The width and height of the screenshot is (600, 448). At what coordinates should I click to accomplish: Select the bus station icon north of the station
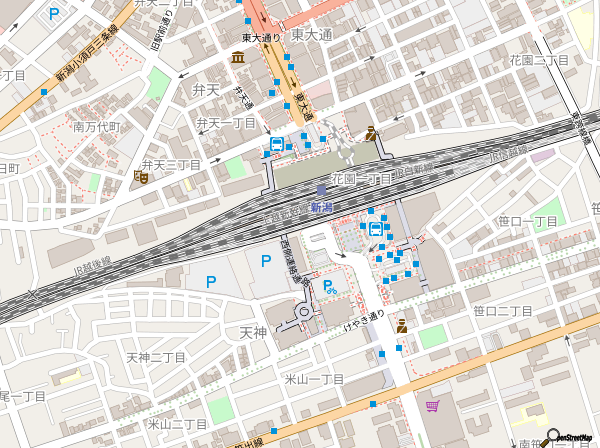pyautogui.click(x=275, y=146)
